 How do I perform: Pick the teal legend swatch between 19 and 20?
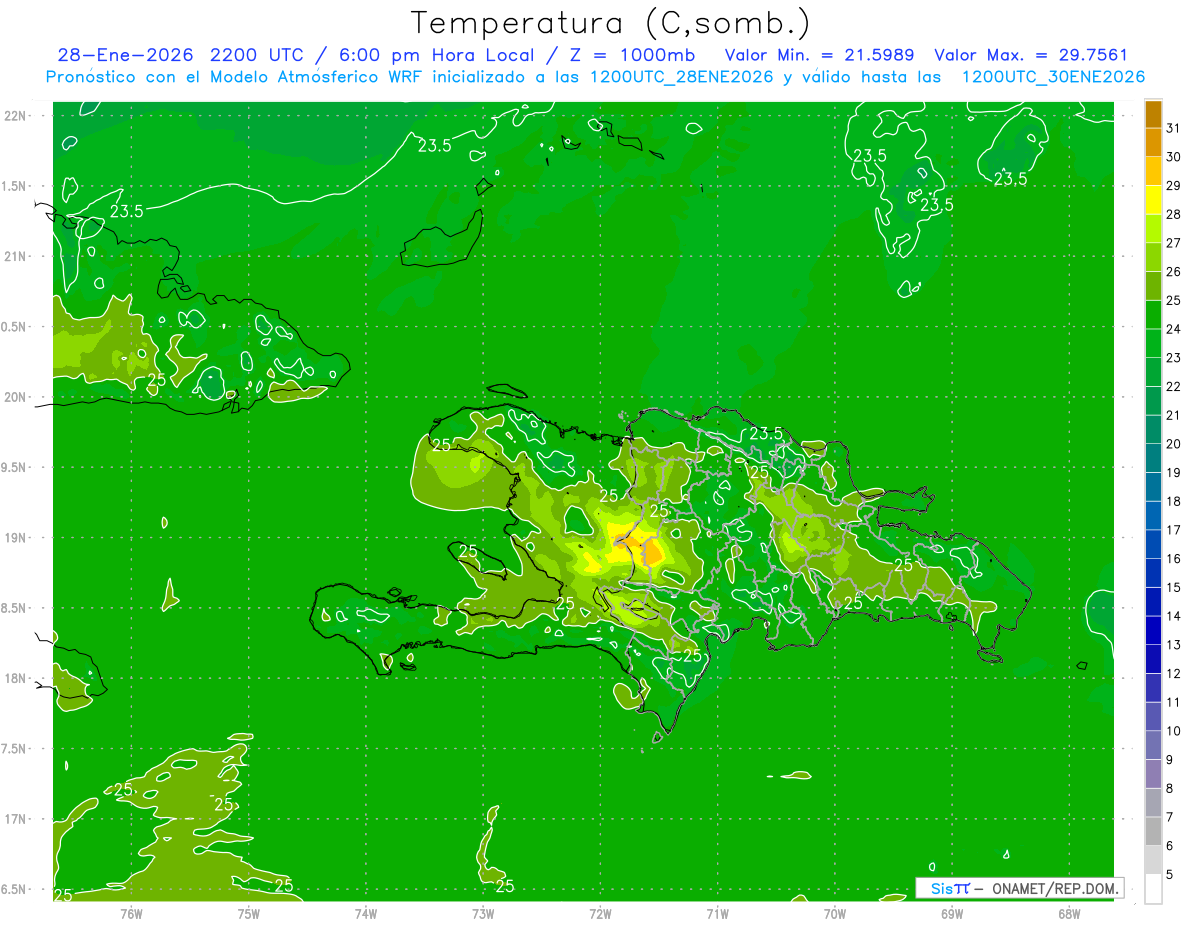(1153, 458)
